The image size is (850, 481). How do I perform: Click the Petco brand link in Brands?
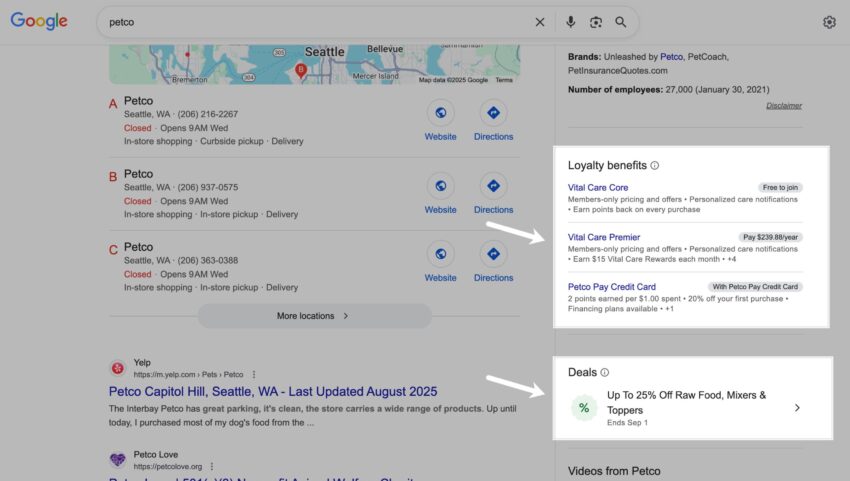click(x=671, y=56)
